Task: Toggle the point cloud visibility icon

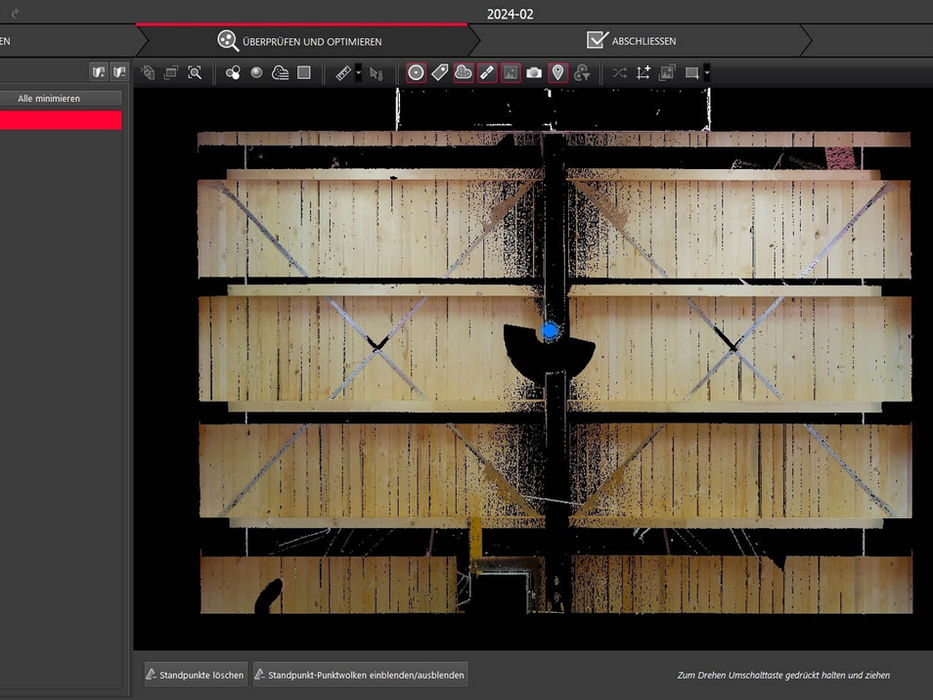Action: pyautogui.click(x=463, y=73)
